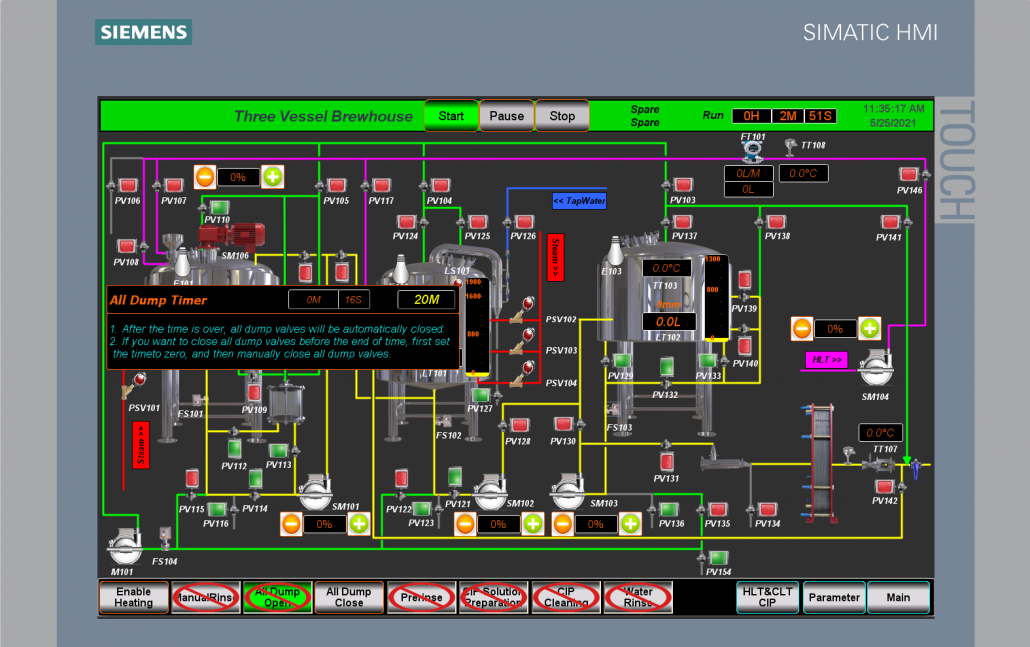Click the magenta HLT >> tag
This screenshot has height=647, width=1030.
tap(826, 360)
